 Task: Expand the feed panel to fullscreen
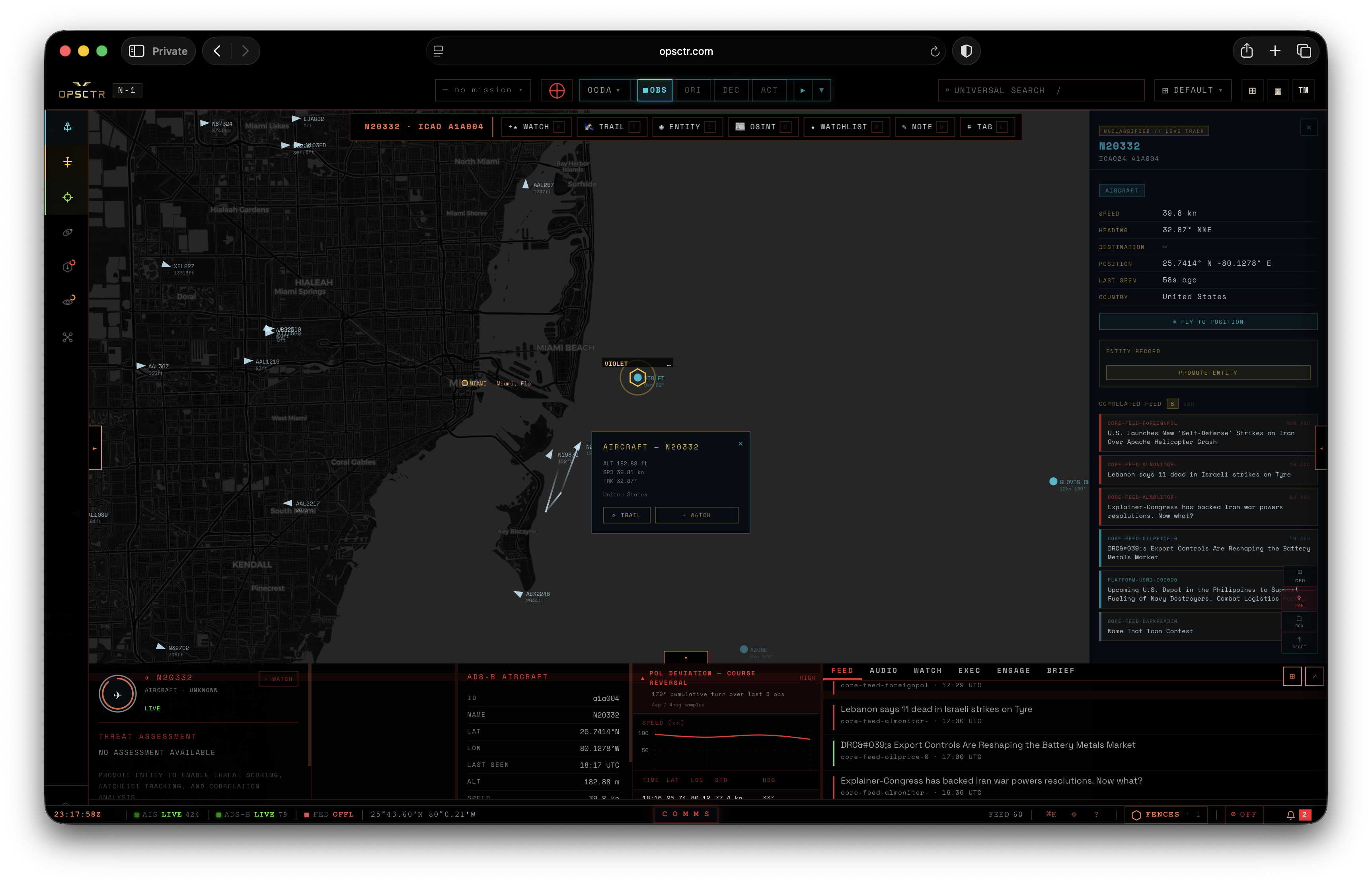(1314, 677)
